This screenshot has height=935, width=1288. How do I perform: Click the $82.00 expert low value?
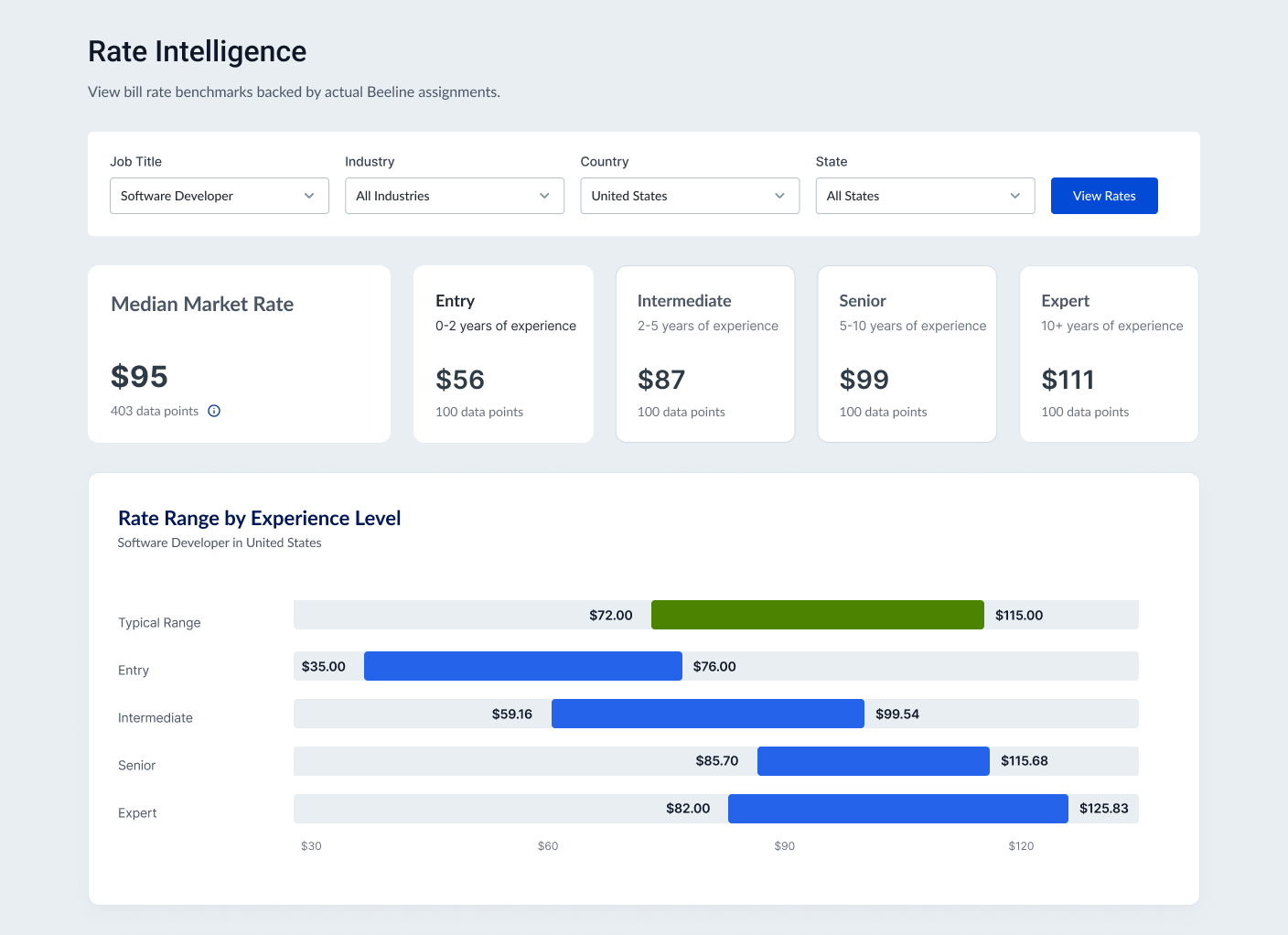coord(688,809)
